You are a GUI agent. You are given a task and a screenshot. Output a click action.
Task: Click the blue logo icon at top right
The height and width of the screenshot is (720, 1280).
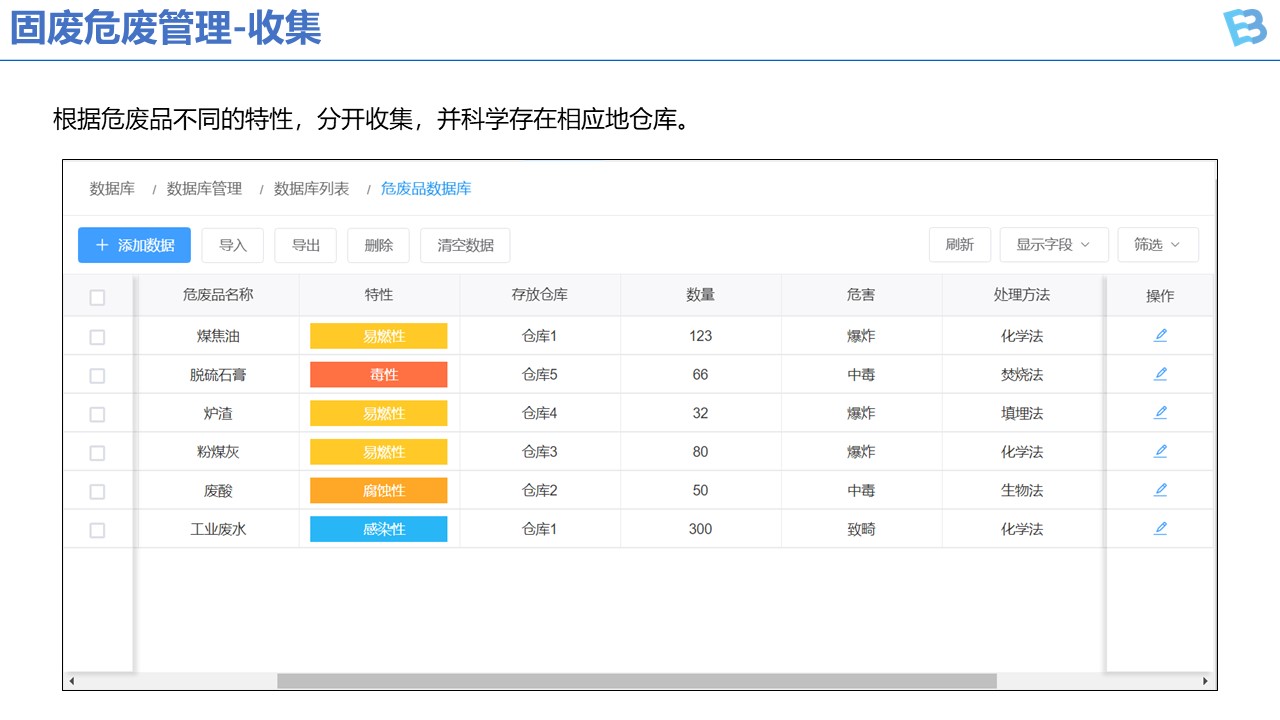pos(1244,28)
